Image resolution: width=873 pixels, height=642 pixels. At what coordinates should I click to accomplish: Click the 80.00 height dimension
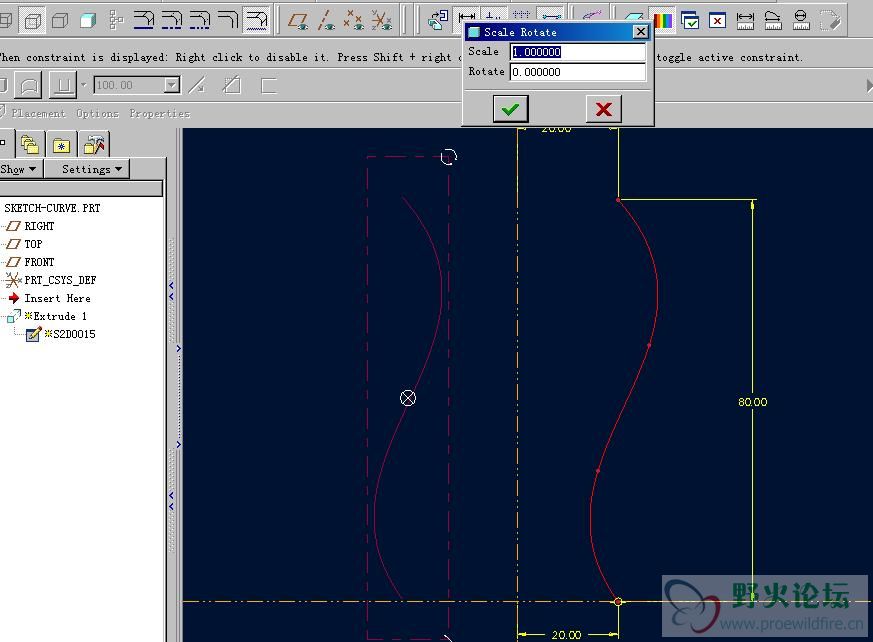752,401
